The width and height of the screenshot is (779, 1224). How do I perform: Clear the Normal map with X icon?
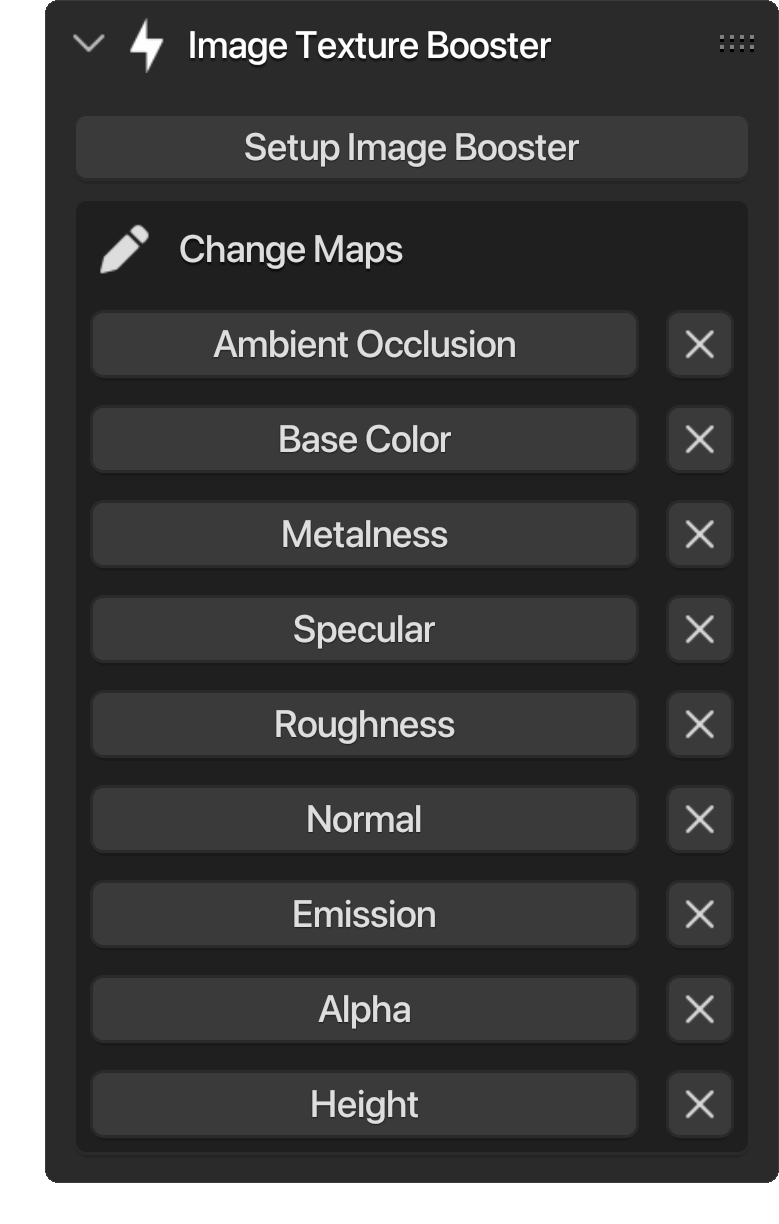700,819
